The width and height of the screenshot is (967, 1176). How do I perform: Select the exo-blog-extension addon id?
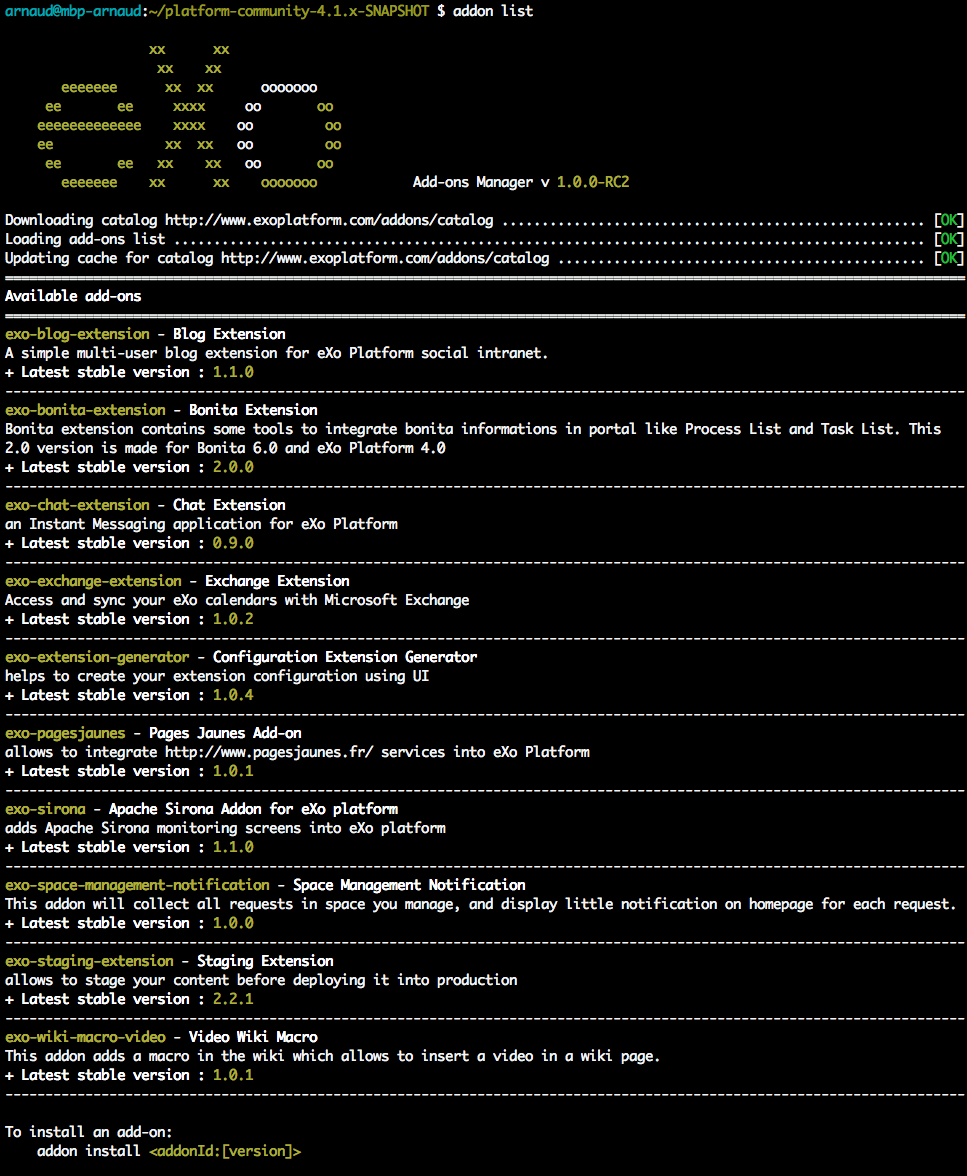pos(77,334)
